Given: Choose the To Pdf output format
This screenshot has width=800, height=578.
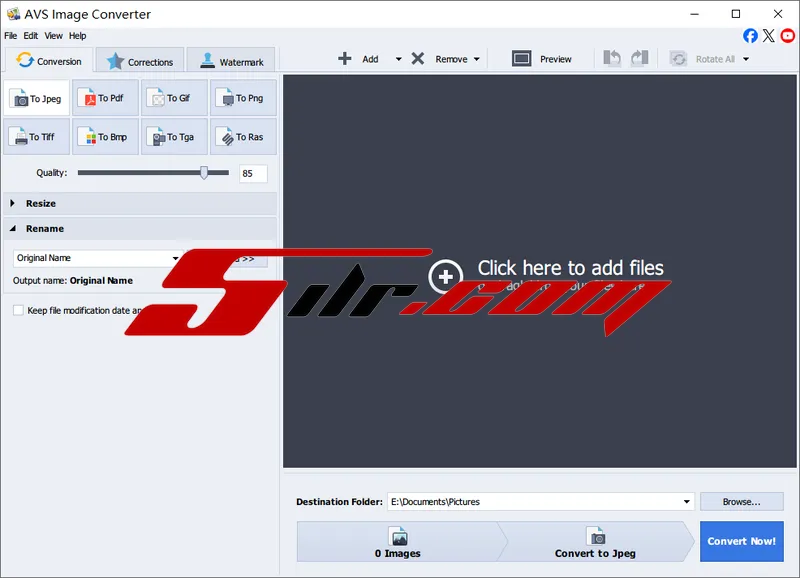Looking at the screenshot, I should (106, 98).
